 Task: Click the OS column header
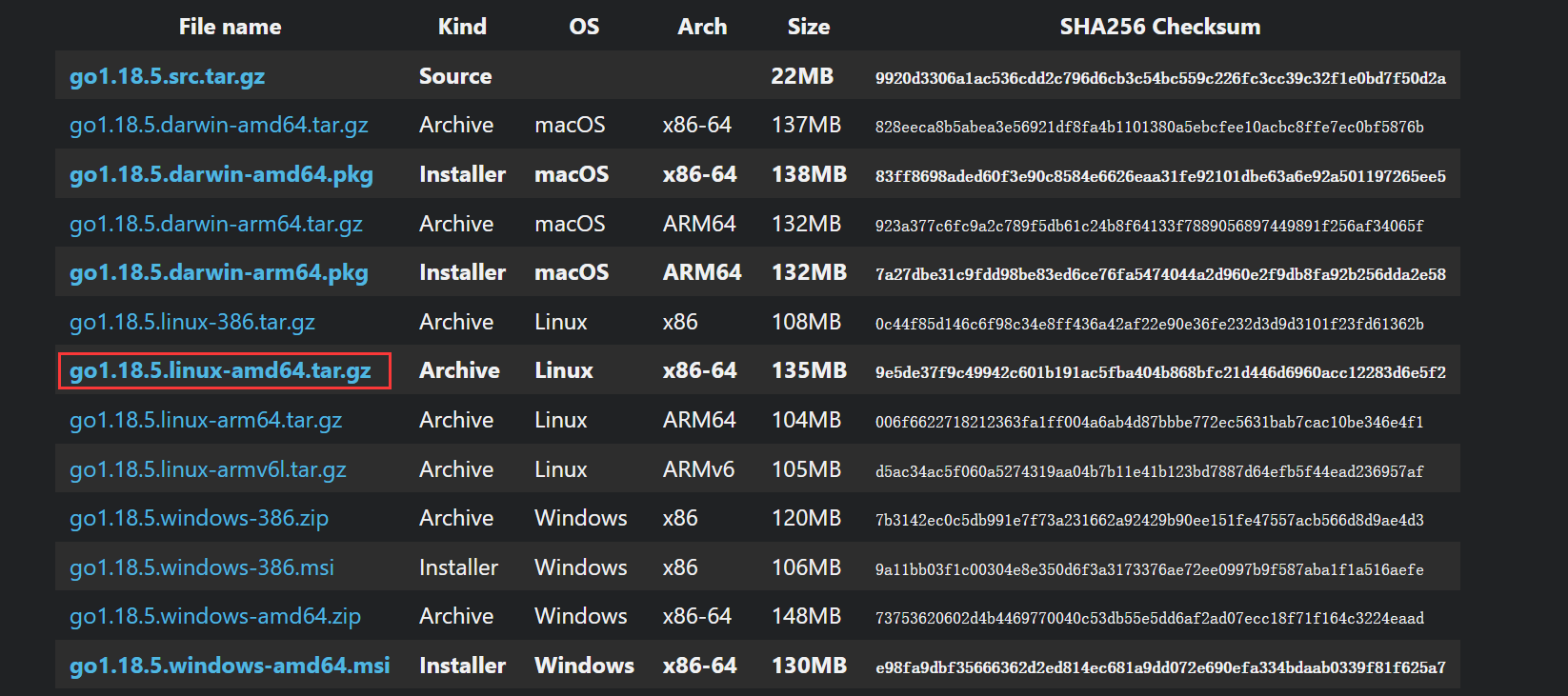pyautogui.click(x=584, y=27)
